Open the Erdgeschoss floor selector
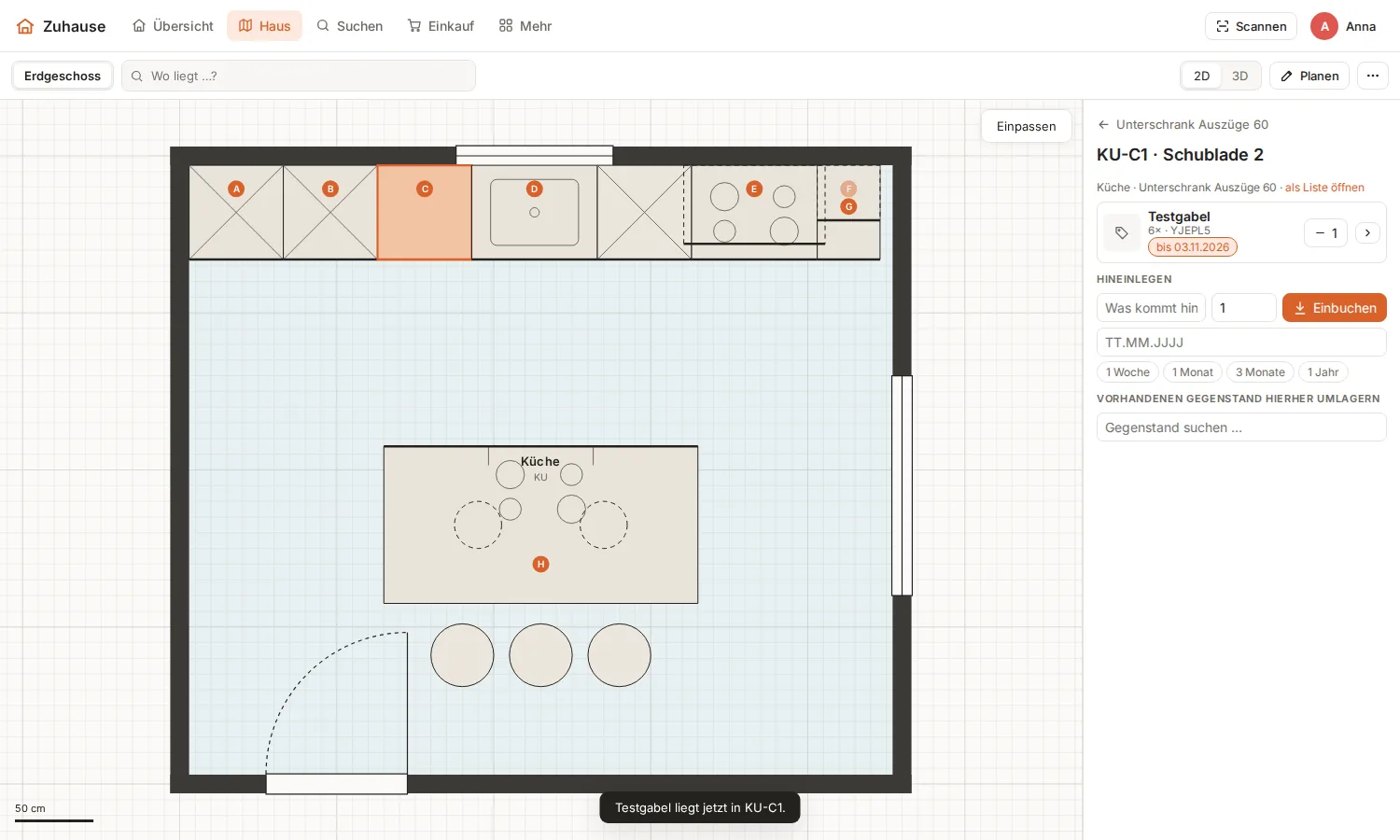1400x840 pixels. pos(63,76)
